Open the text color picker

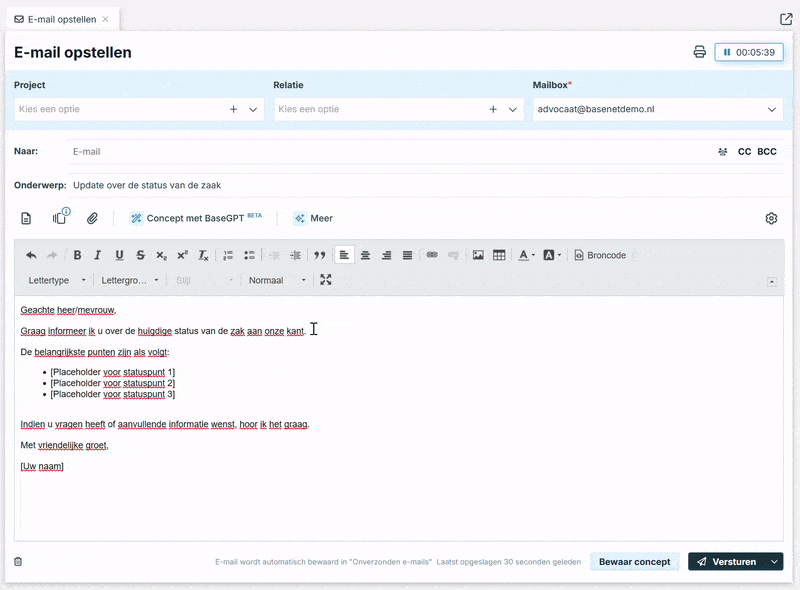coord(526,256)
